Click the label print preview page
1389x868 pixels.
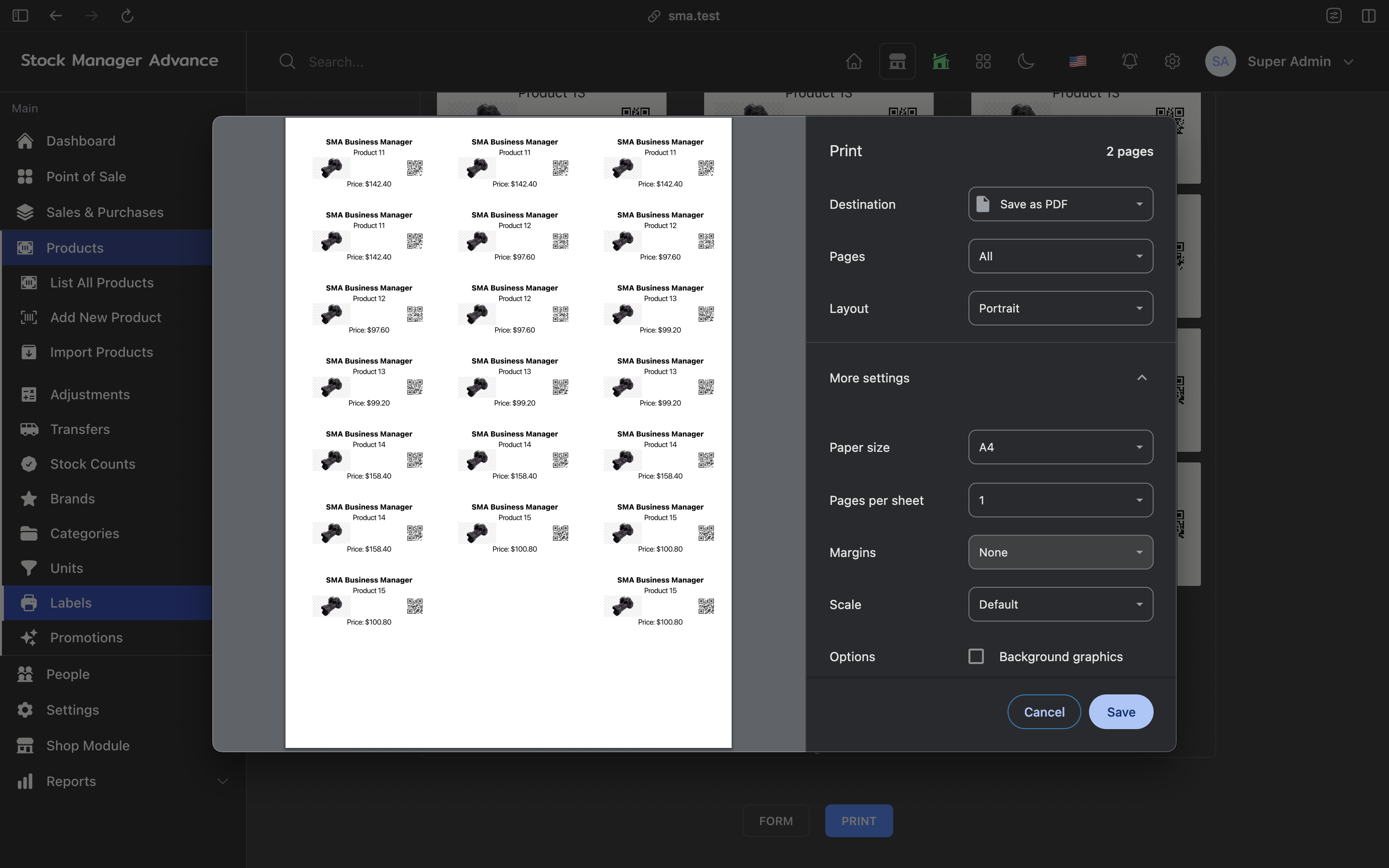(x=508, y=432)
